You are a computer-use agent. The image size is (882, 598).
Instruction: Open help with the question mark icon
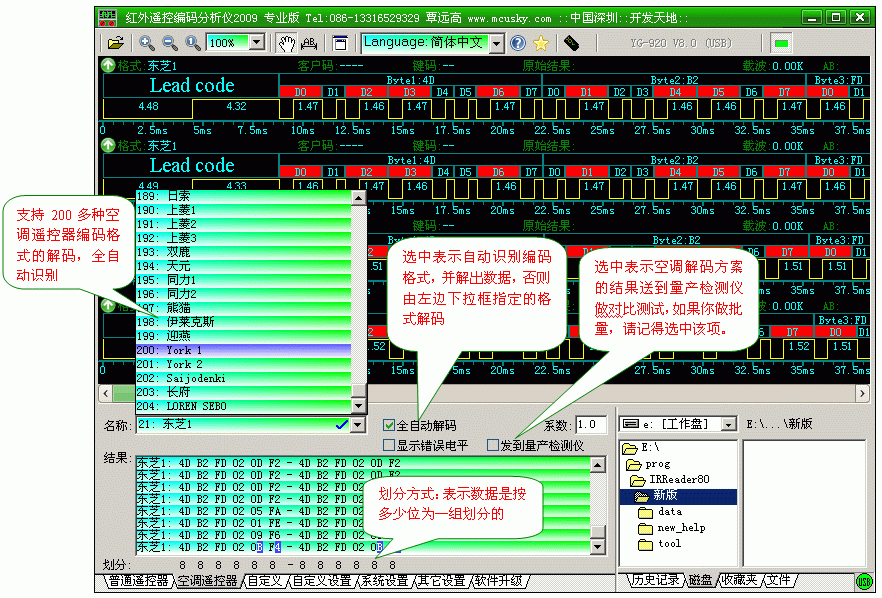coord(517,43)
